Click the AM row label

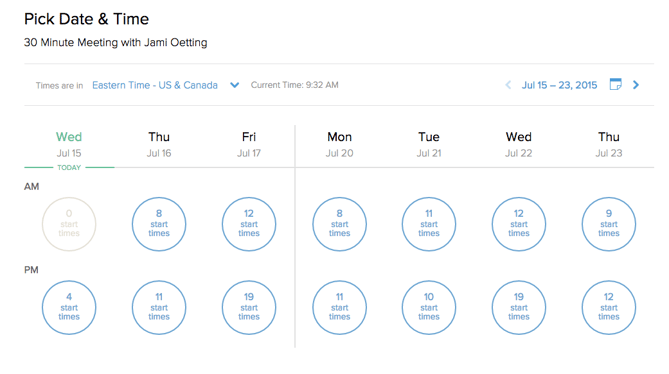32,186
